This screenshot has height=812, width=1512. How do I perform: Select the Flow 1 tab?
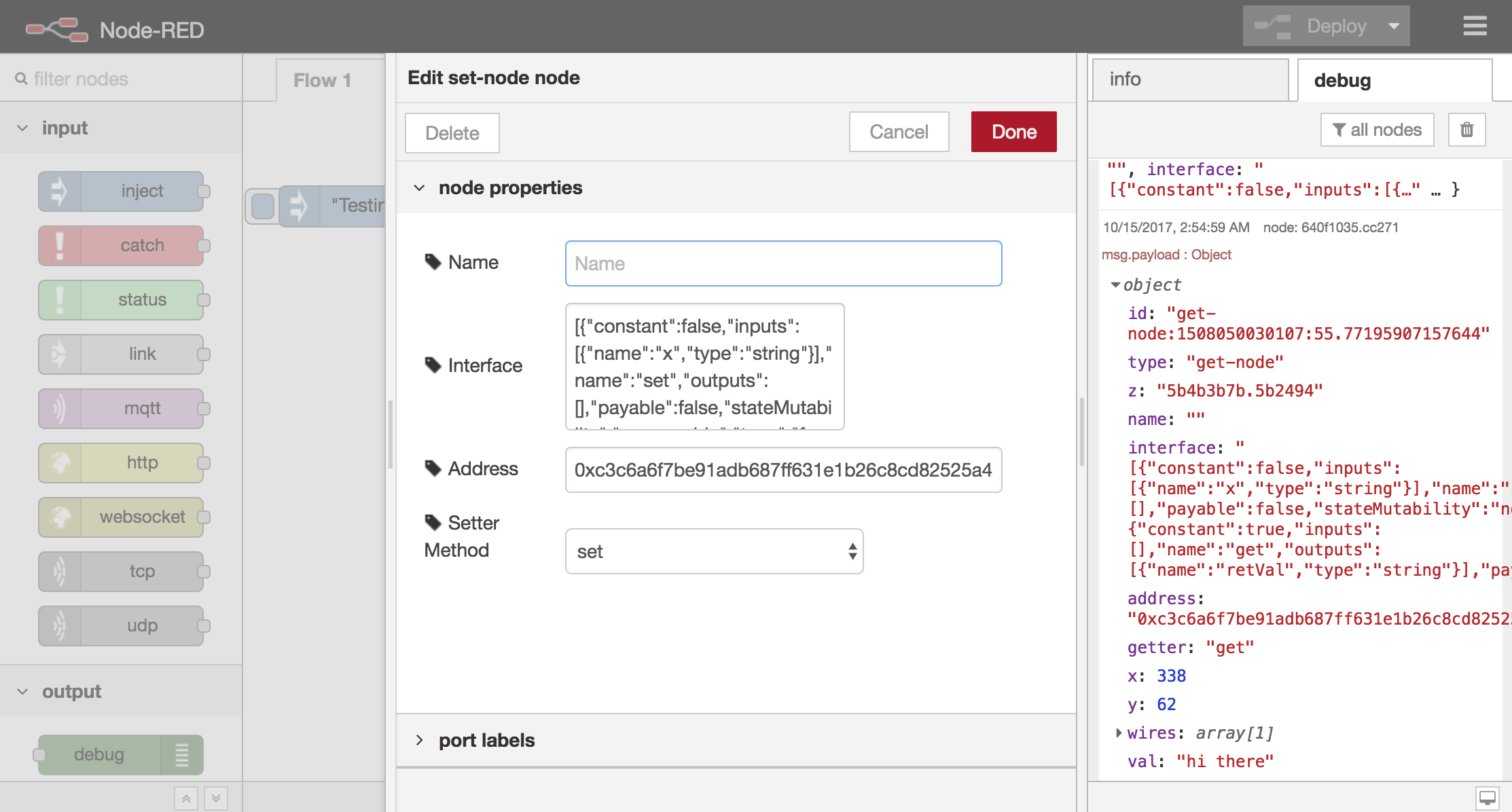coord(323,80)
